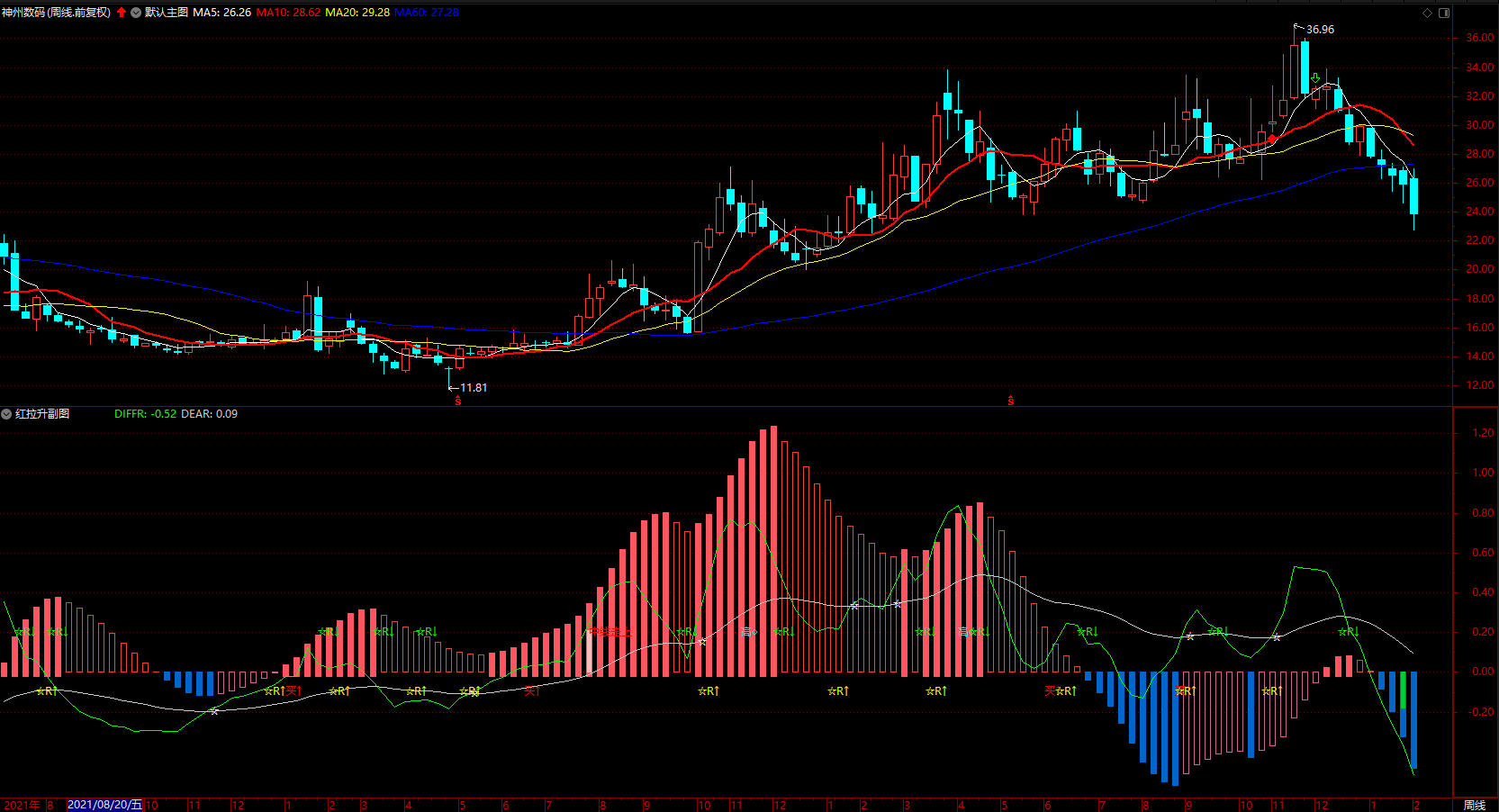
Task: Click the red up-arrow icon beside the stock title
Action: click(x=122, y=13)
